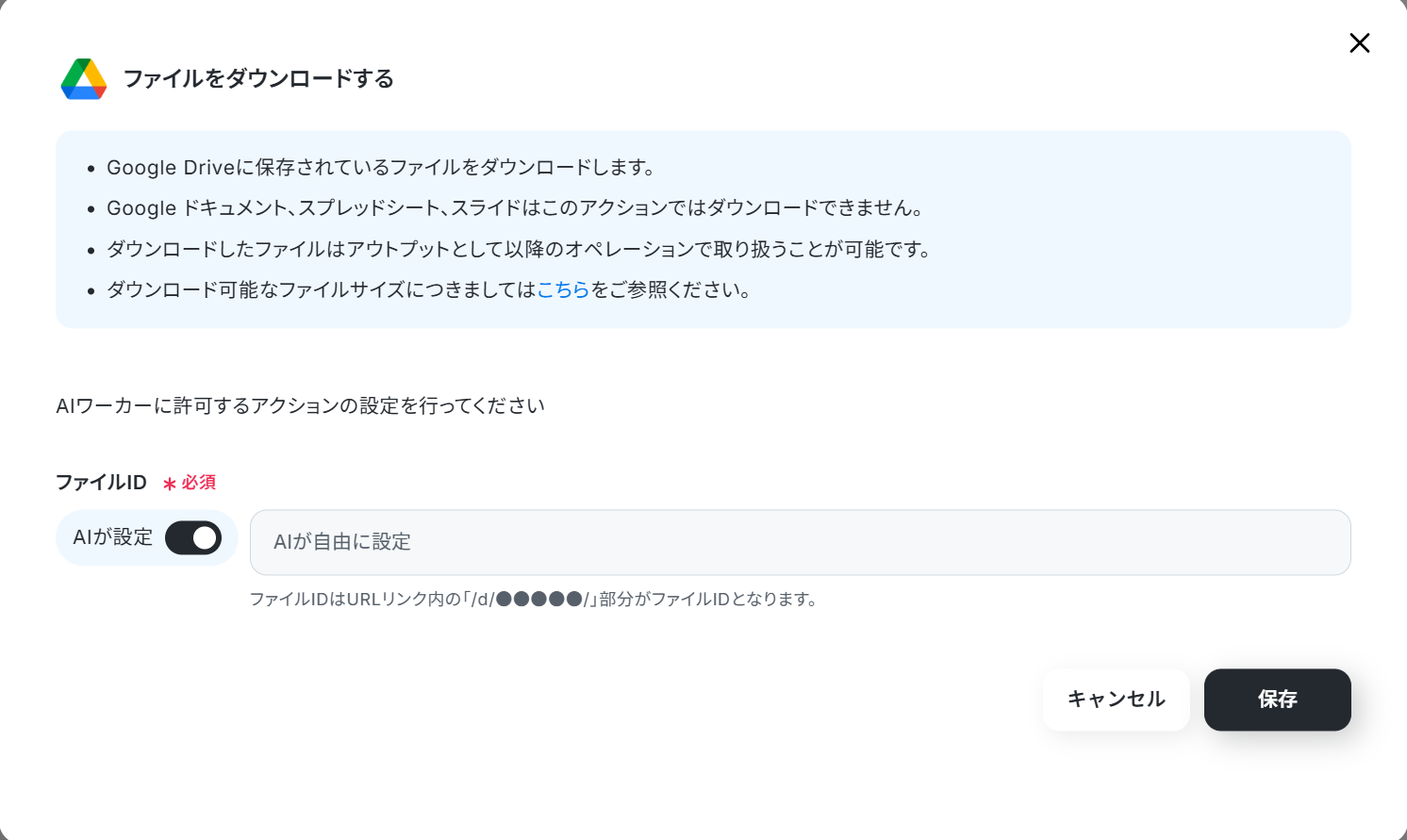Click the file ID URL helper text

point(534,600)
